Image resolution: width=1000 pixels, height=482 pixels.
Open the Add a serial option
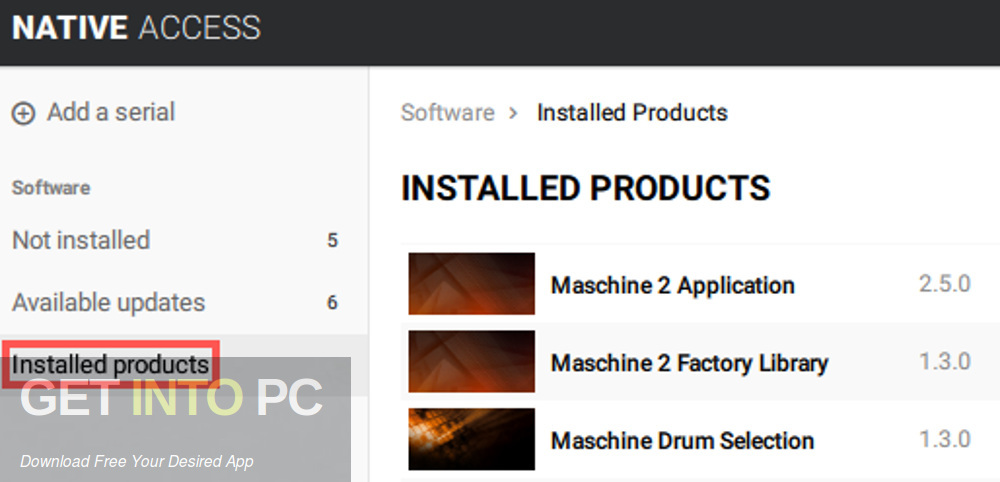[x=93, y=113]
